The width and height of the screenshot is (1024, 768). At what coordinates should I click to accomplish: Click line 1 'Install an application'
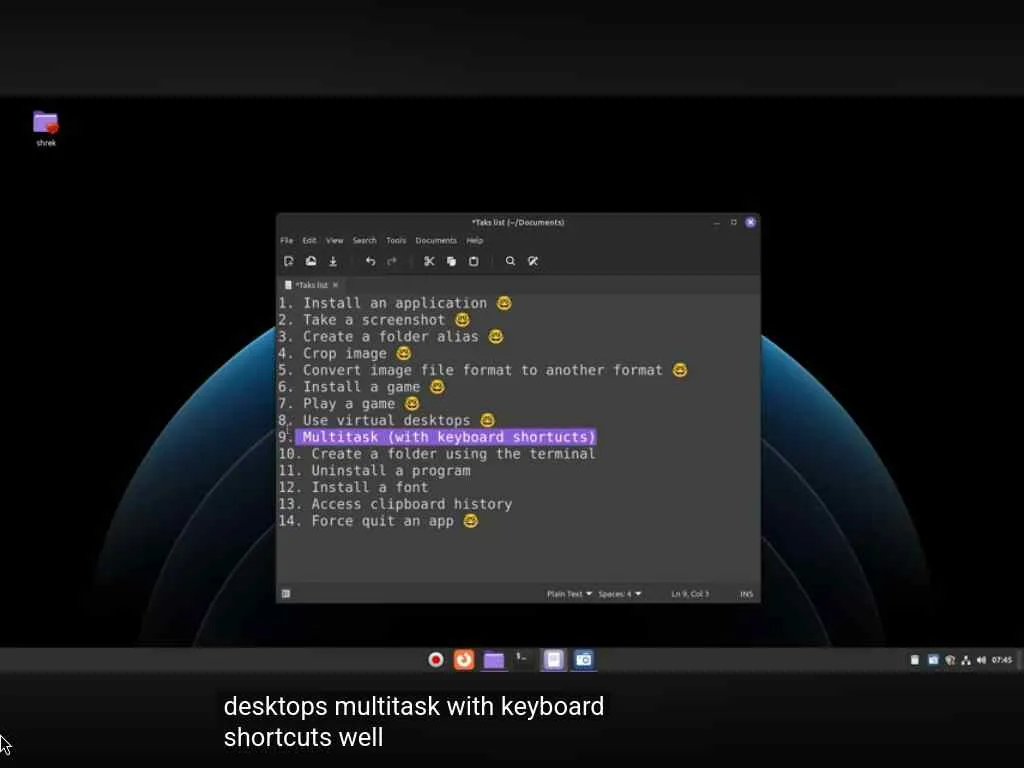395,303
